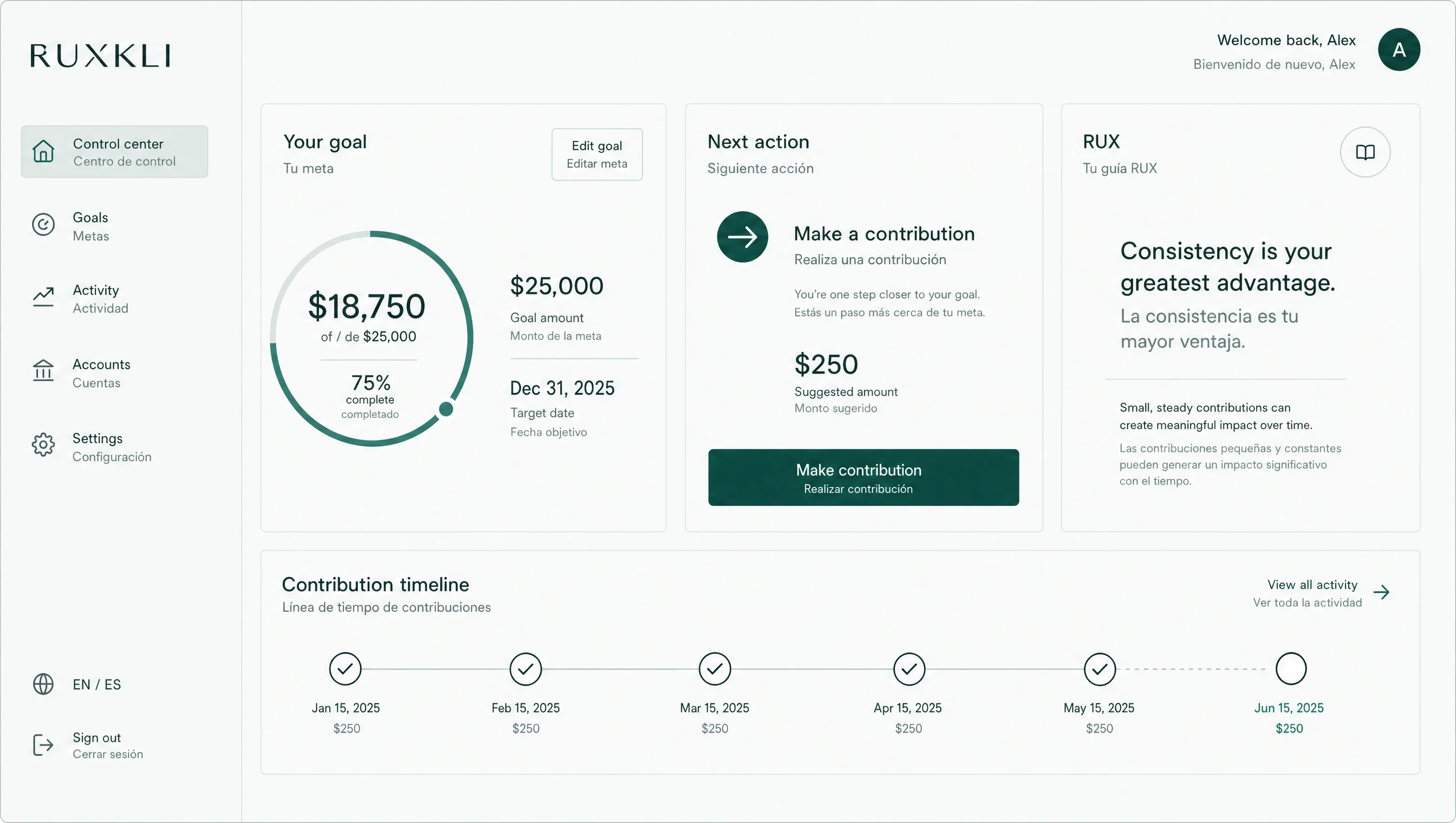Click the Consistency is your greatest advantage quote
Image resolution: width=1456 pixels, height=823 pixels.
[1227, 266]
